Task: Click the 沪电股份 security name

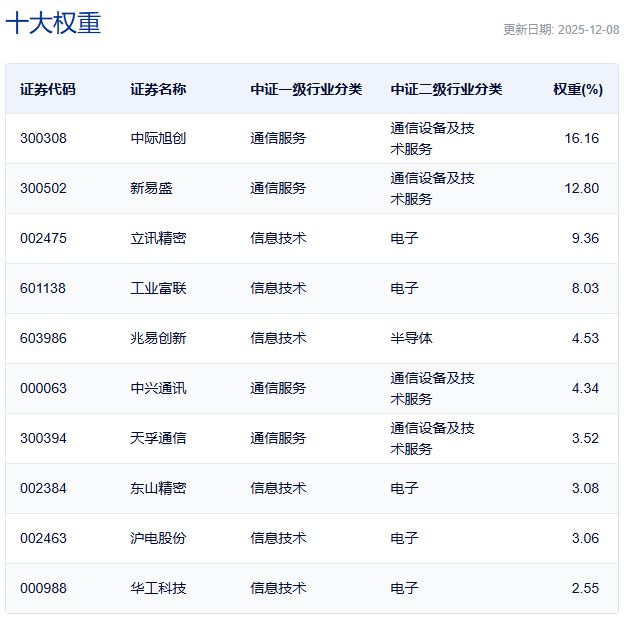Action: [x=158, y=538]
